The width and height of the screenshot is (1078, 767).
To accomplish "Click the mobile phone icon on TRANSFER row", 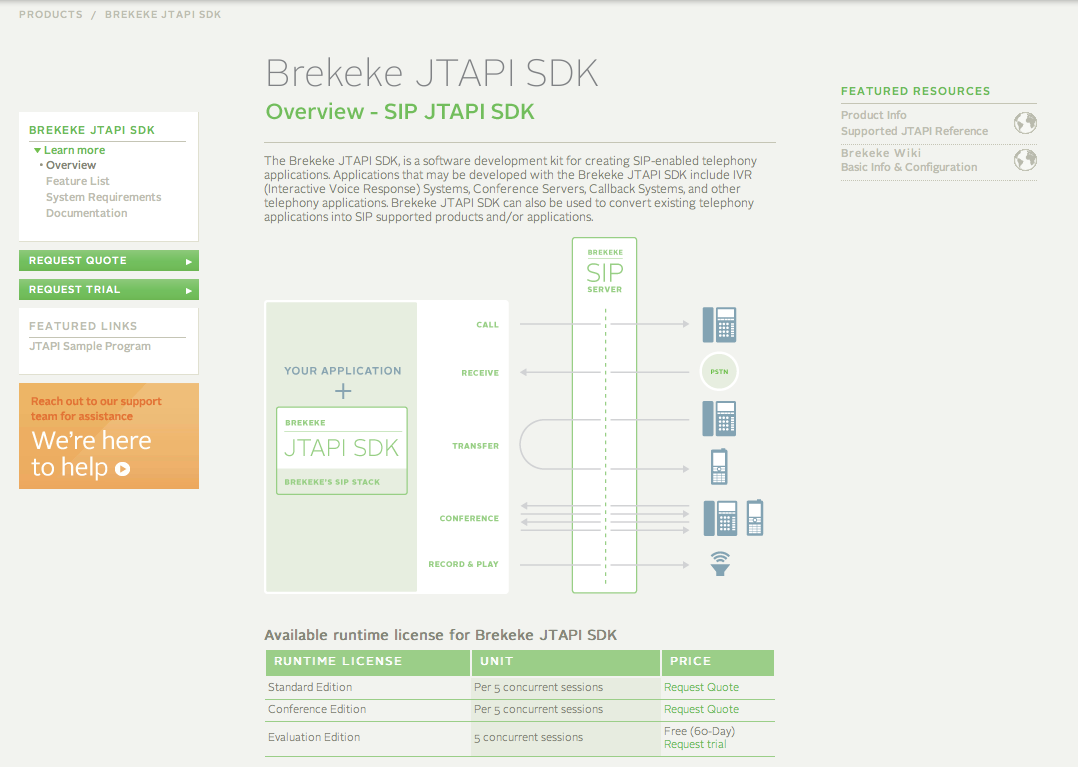I will [x=719, y=467].
